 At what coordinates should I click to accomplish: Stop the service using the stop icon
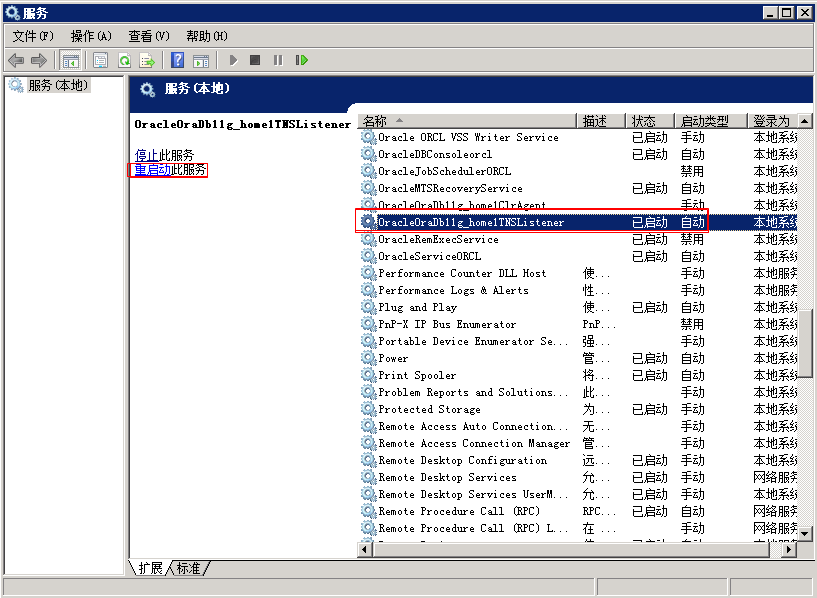[x=256, y=60]
